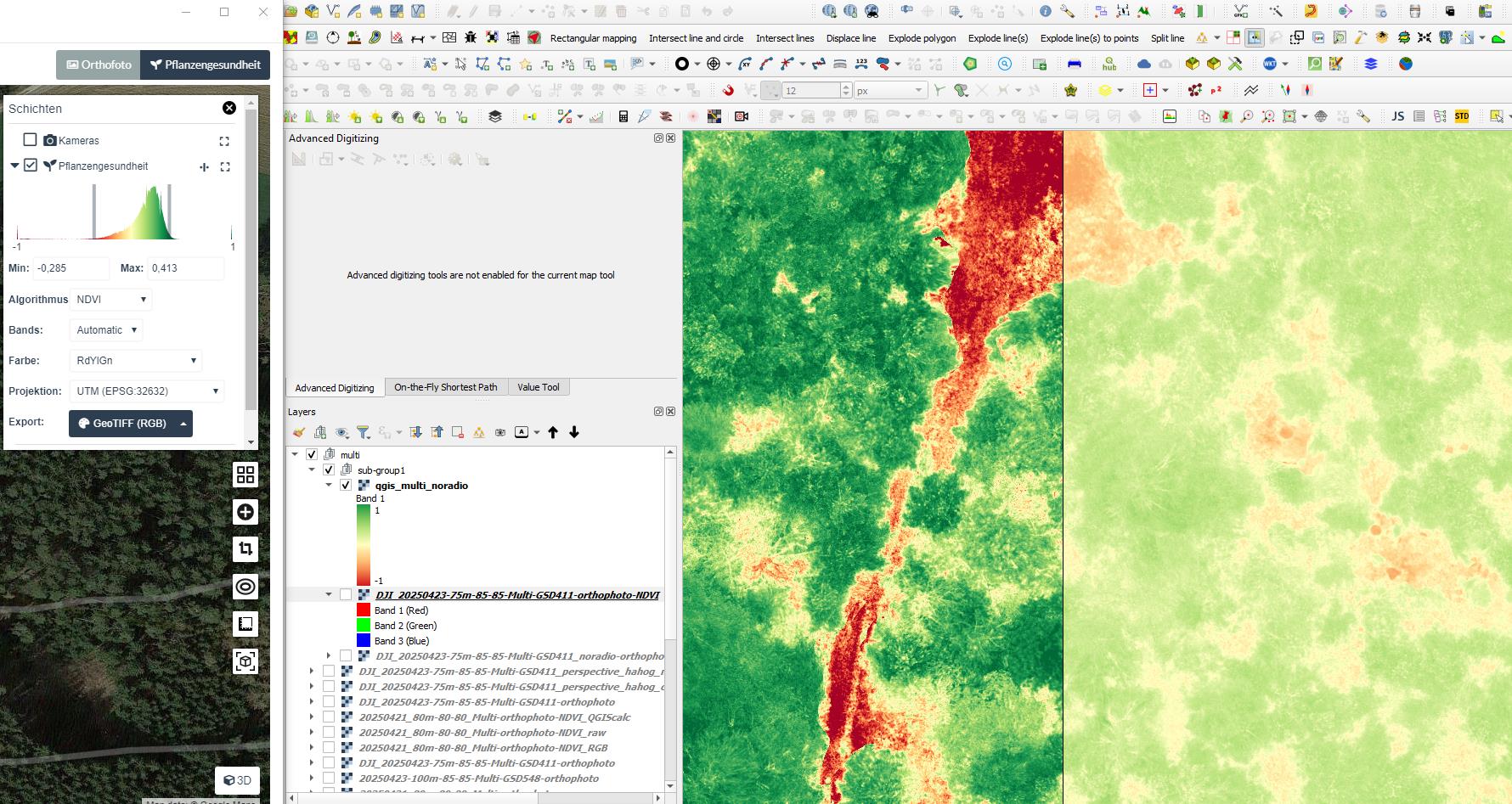The image size is (1512, 804).
Task: Uncheck the qgis_multi_noradio layer
Action: pos(345,486)
